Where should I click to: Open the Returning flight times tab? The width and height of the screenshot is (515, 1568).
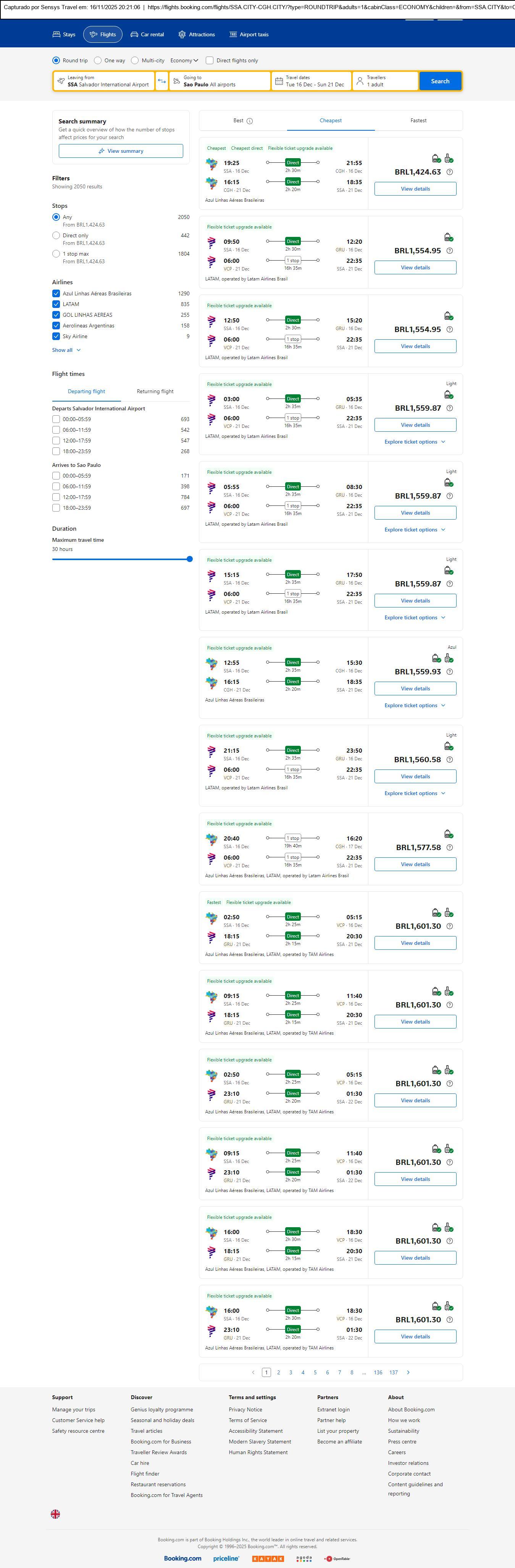pyautogui.click(x=155, y=391)
